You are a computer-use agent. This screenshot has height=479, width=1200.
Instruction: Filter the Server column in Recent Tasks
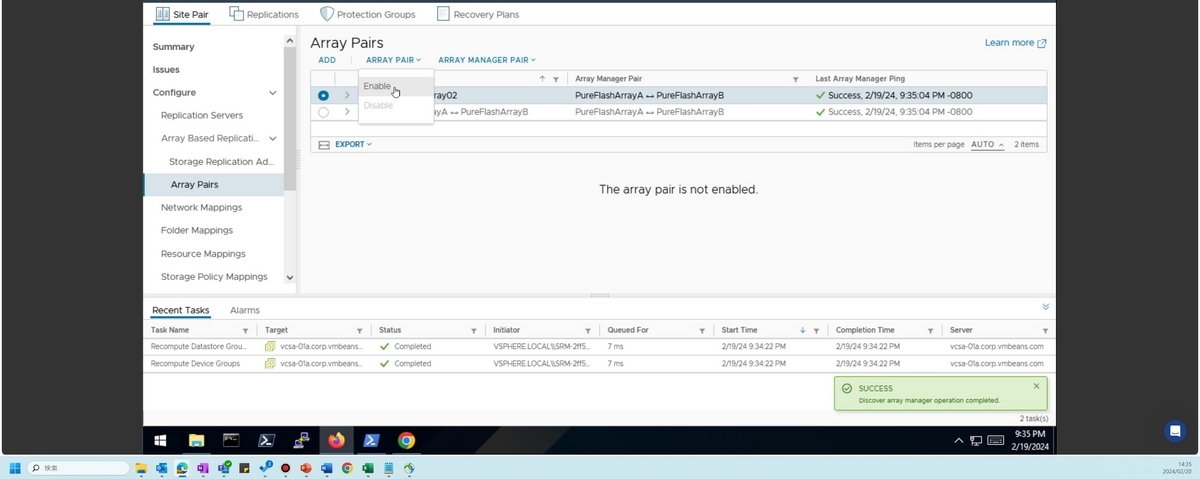click(1045, 331)
